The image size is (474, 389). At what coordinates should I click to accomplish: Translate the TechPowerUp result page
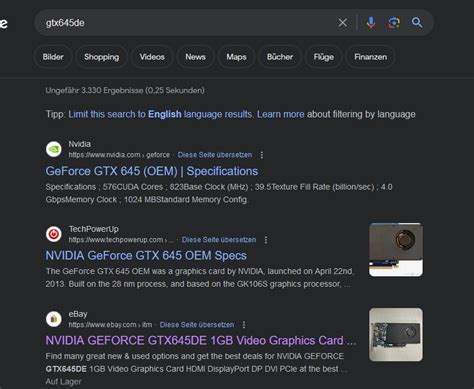(219, 240)
